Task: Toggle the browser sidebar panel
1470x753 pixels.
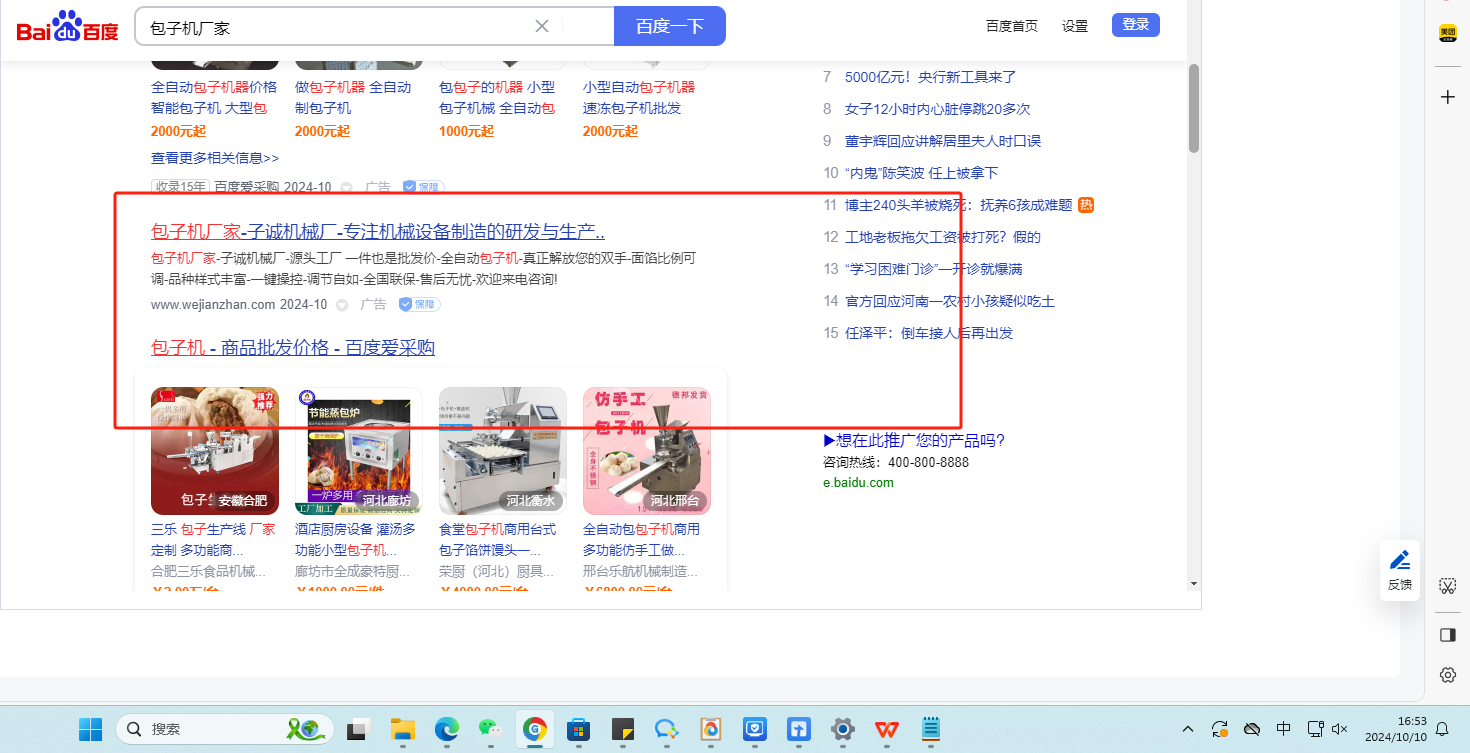Action: click(x=1447, y=635)
